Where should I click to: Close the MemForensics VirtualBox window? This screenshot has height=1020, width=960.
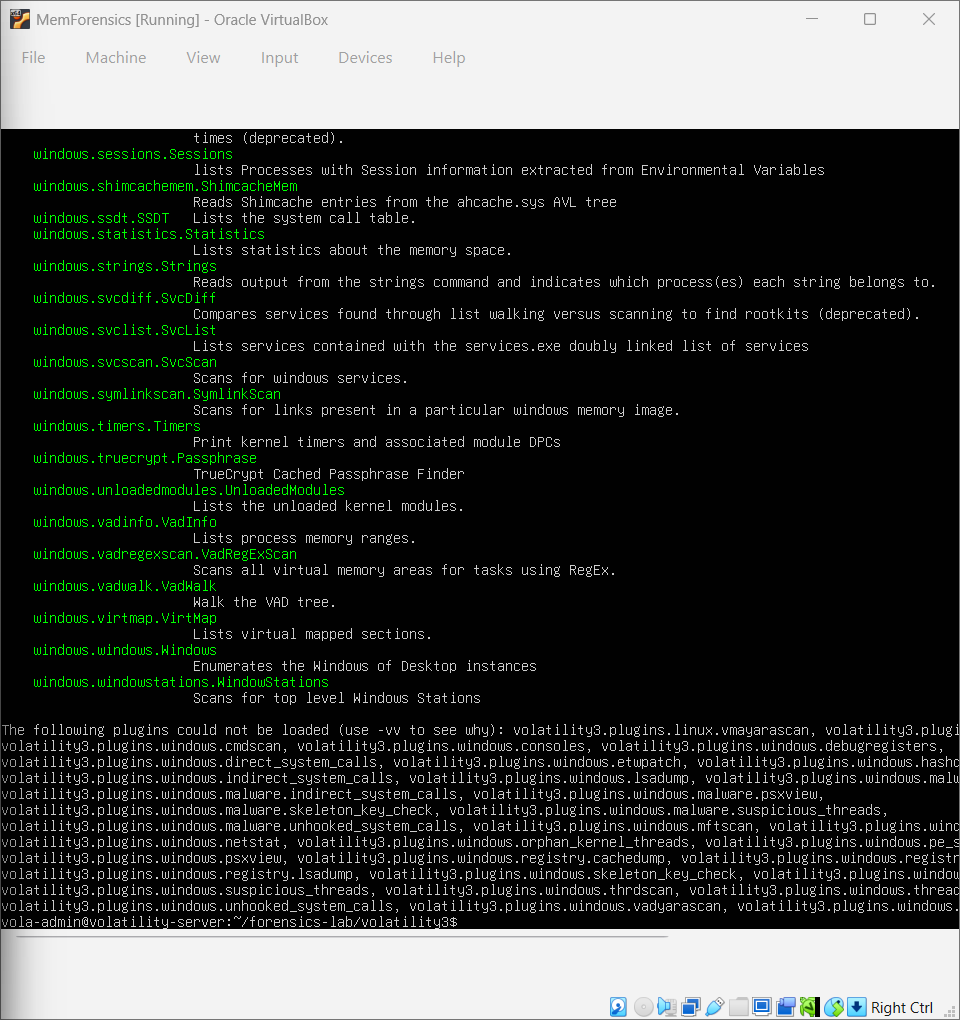point(929,20)
